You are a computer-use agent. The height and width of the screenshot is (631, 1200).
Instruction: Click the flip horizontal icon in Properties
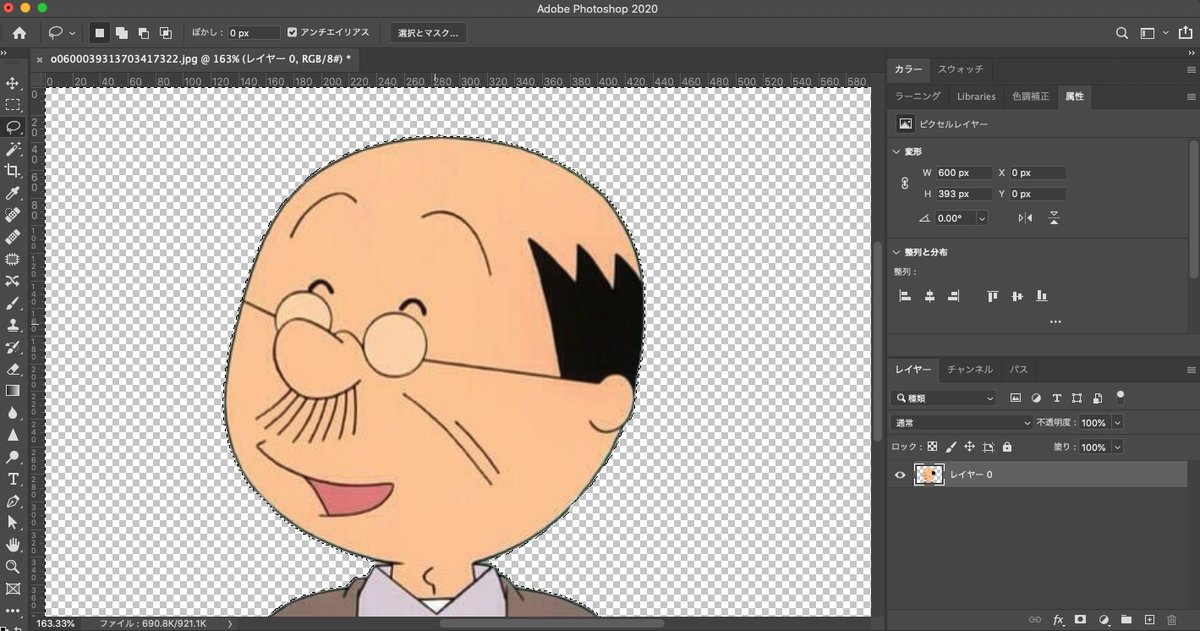coord(1025,218)
